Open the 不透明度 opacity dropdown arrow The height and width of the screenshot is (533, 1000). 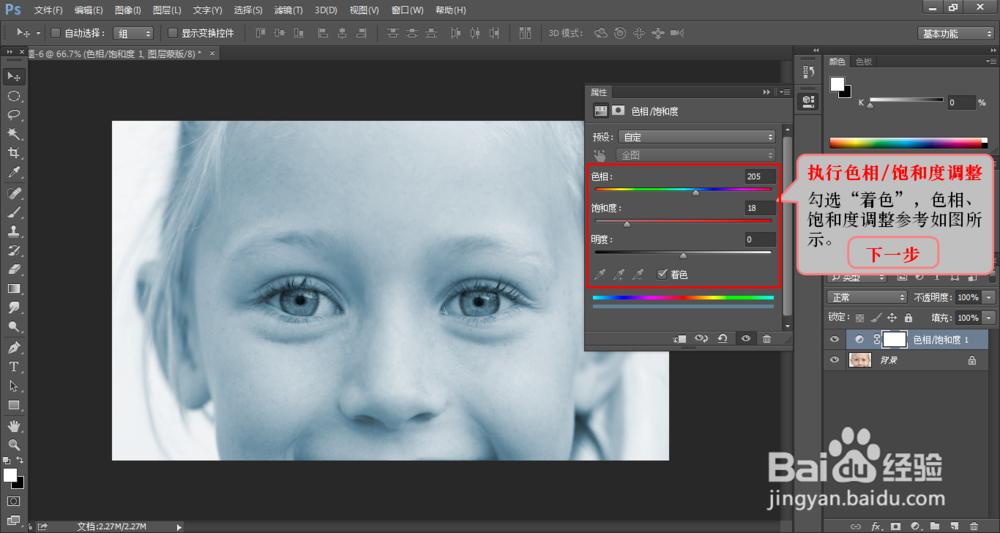point(989,297)
